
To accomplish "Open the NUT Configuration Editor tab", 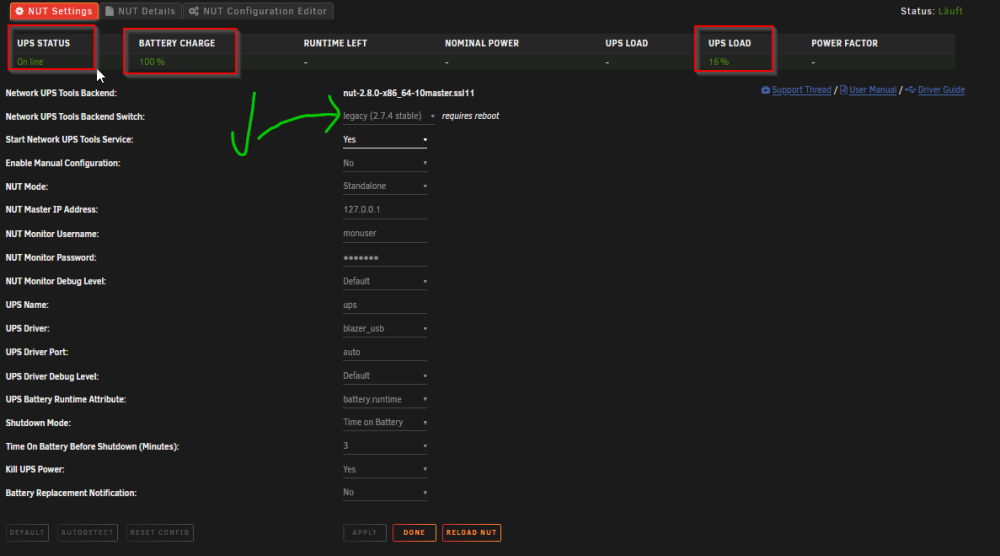I will 258,11.
